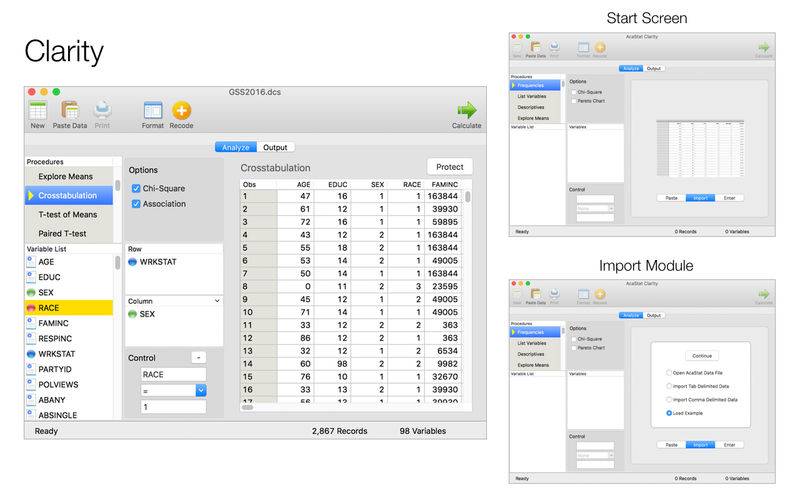Open the Recode tool in GSS2016 window
800x500 pixels.
[181, 110]
